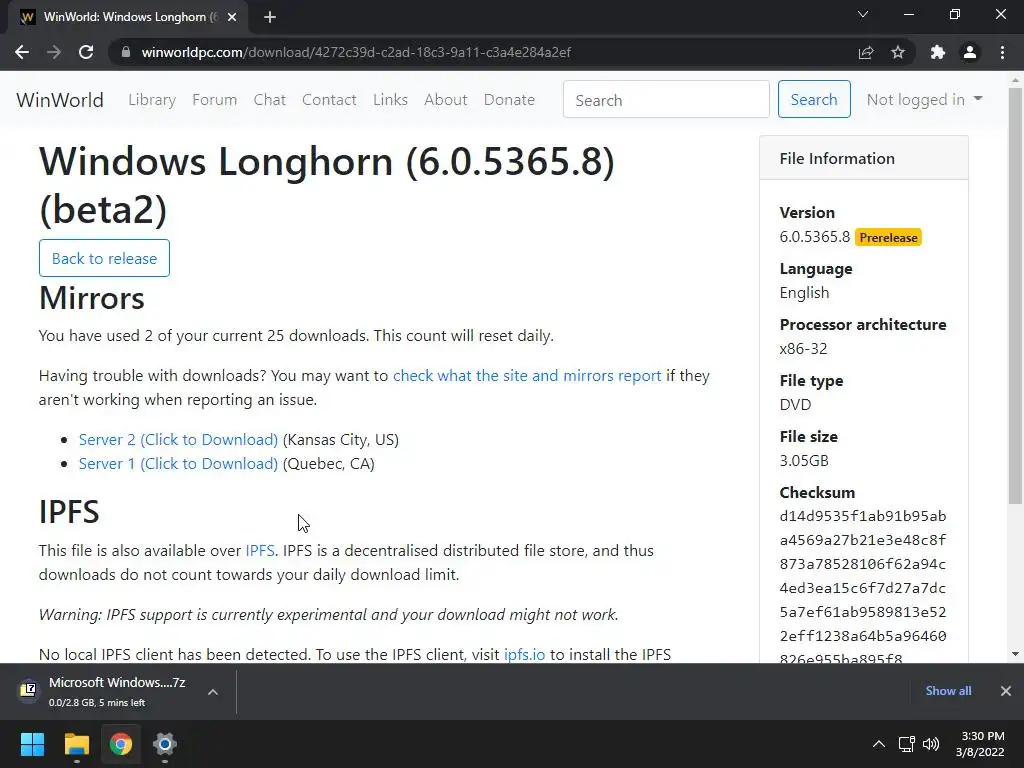Download from Server 1 Quebec

click(178, 464)
